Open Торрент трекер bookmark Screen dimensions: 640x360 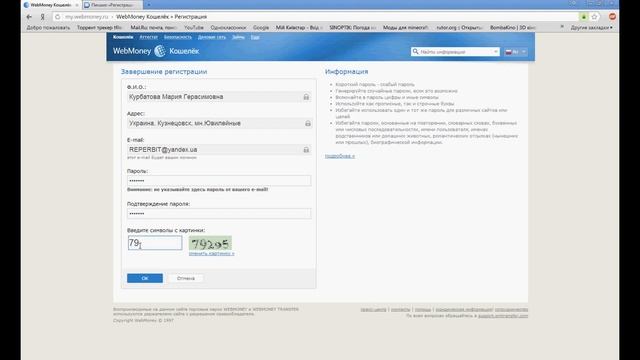pyautogui.click(x=99, y=28)
